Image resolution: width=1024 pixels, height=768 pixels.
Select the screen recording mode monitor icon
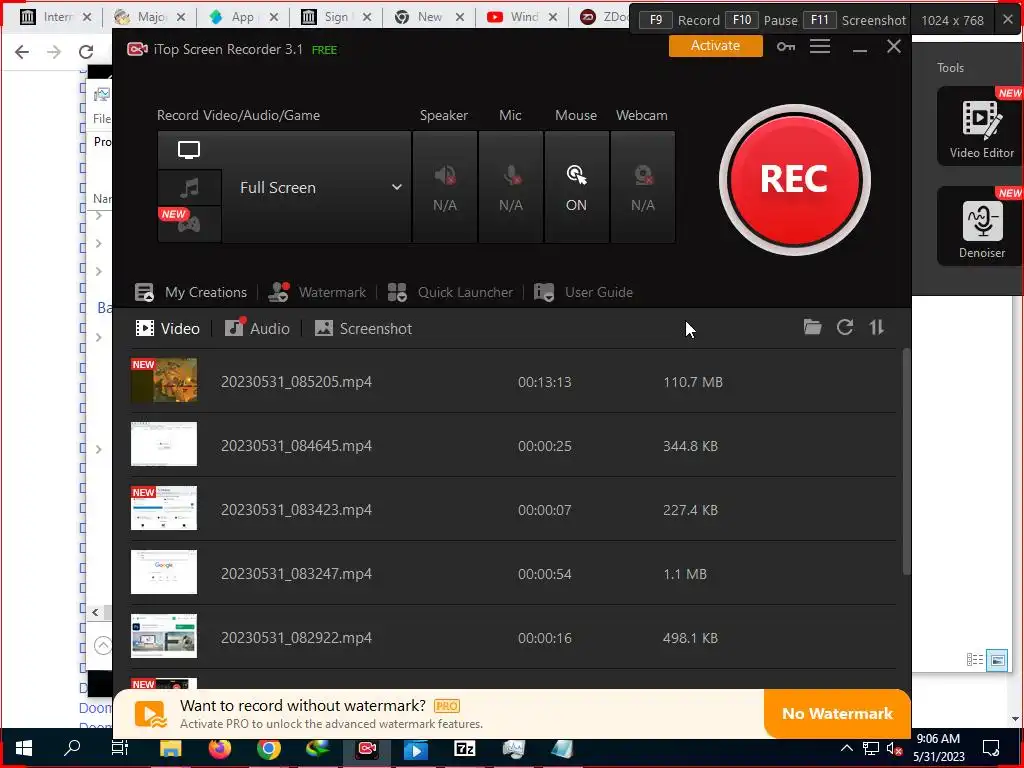189,150
